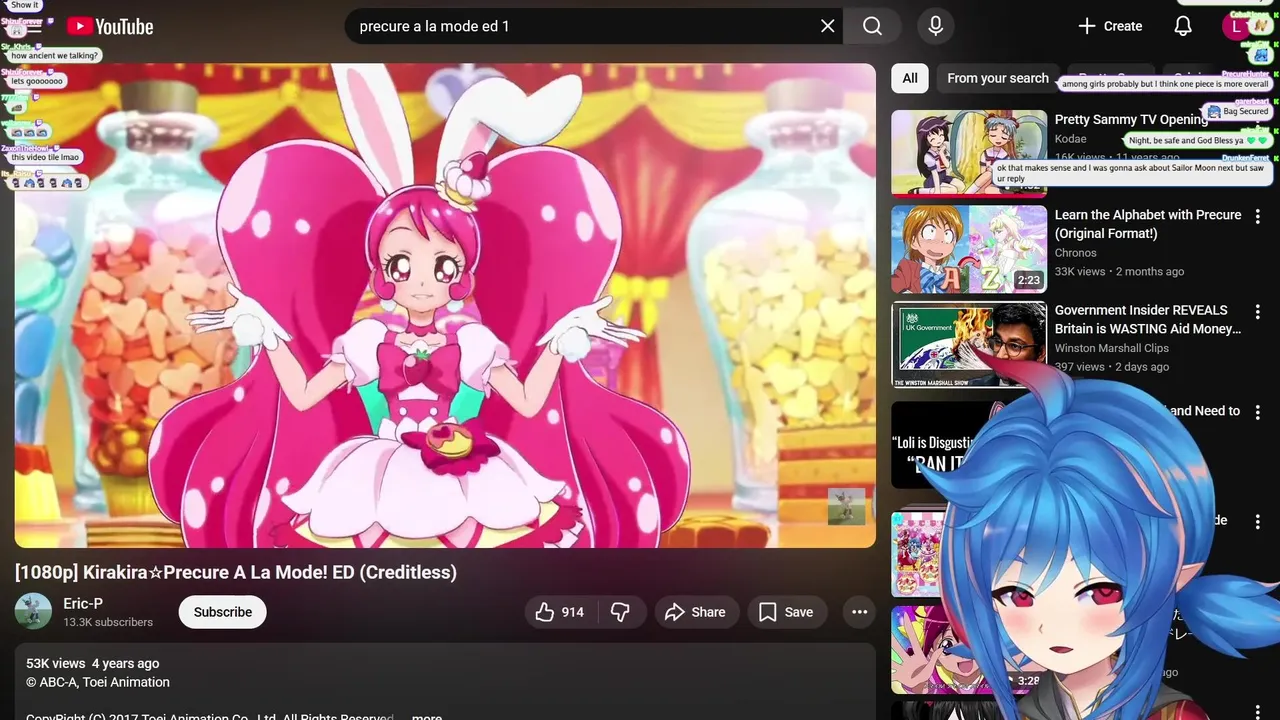Clear the search box text
Screen dimensions: 1280x720
[827, 26]
